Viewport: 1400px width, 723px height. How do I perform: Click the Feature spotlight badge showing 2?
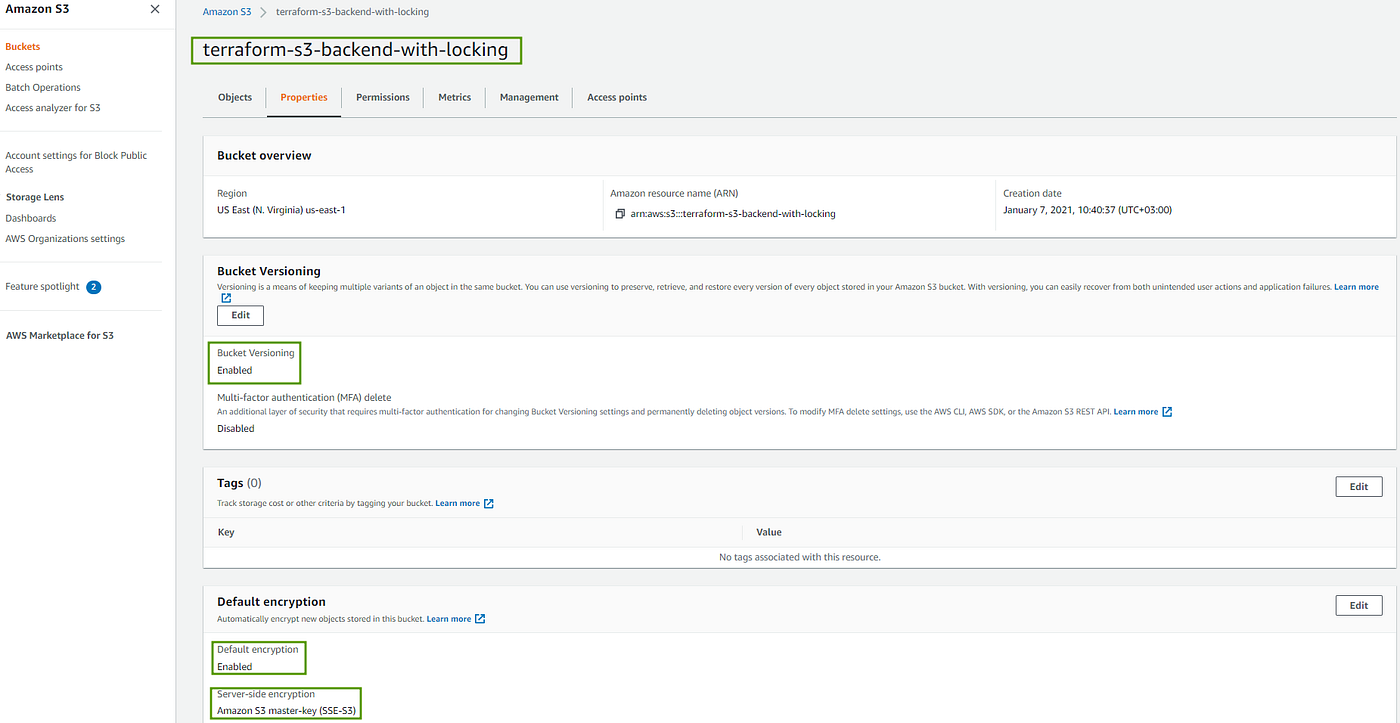(x=94, y=287)
